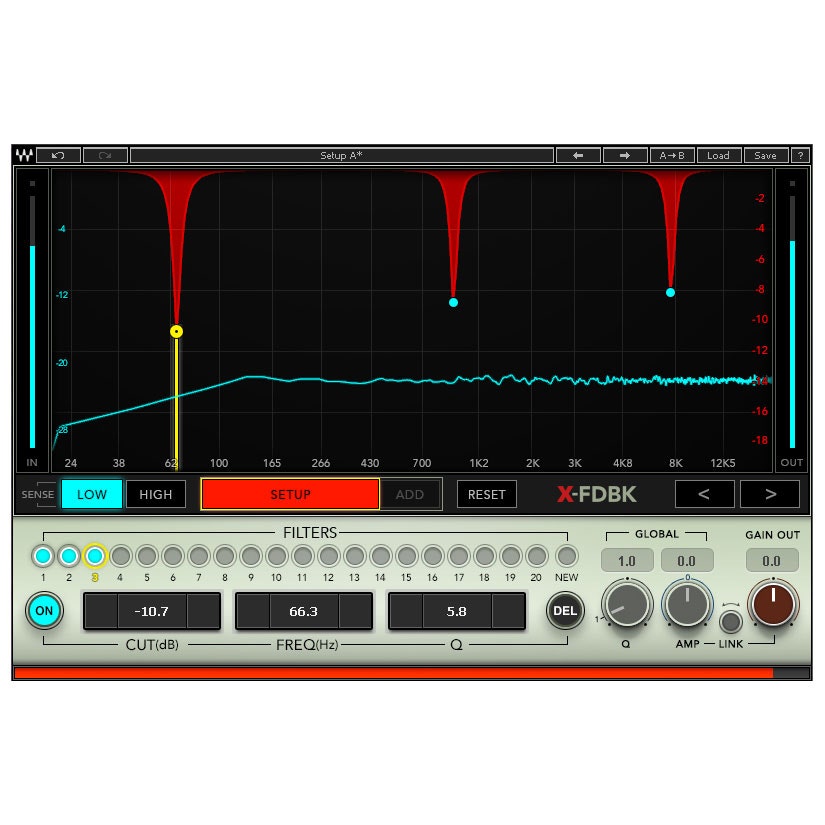Screen dimensions: 825x825
Task: Select filter 3 button
Action: tap(95, 556)
